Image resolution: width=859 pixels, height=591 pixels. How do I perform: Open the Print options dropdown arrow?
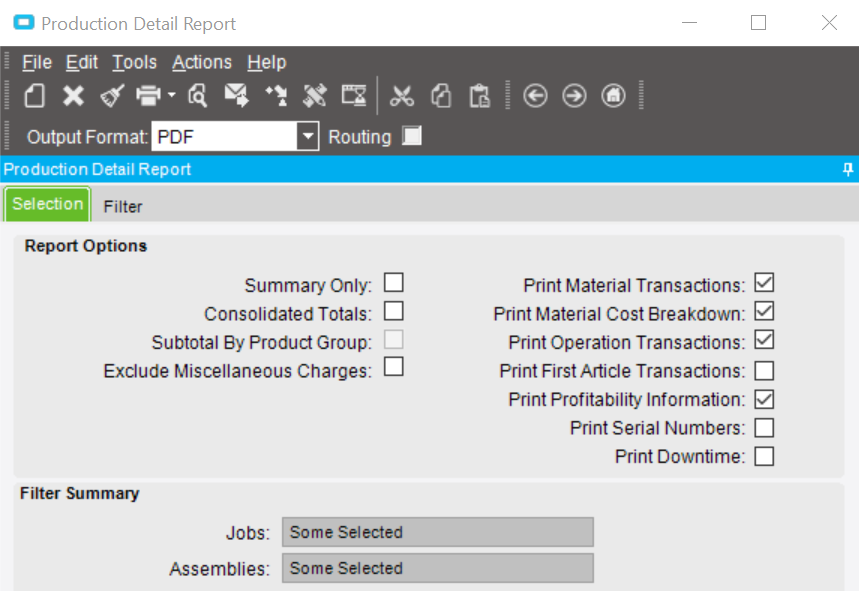(x=171, y=95)
